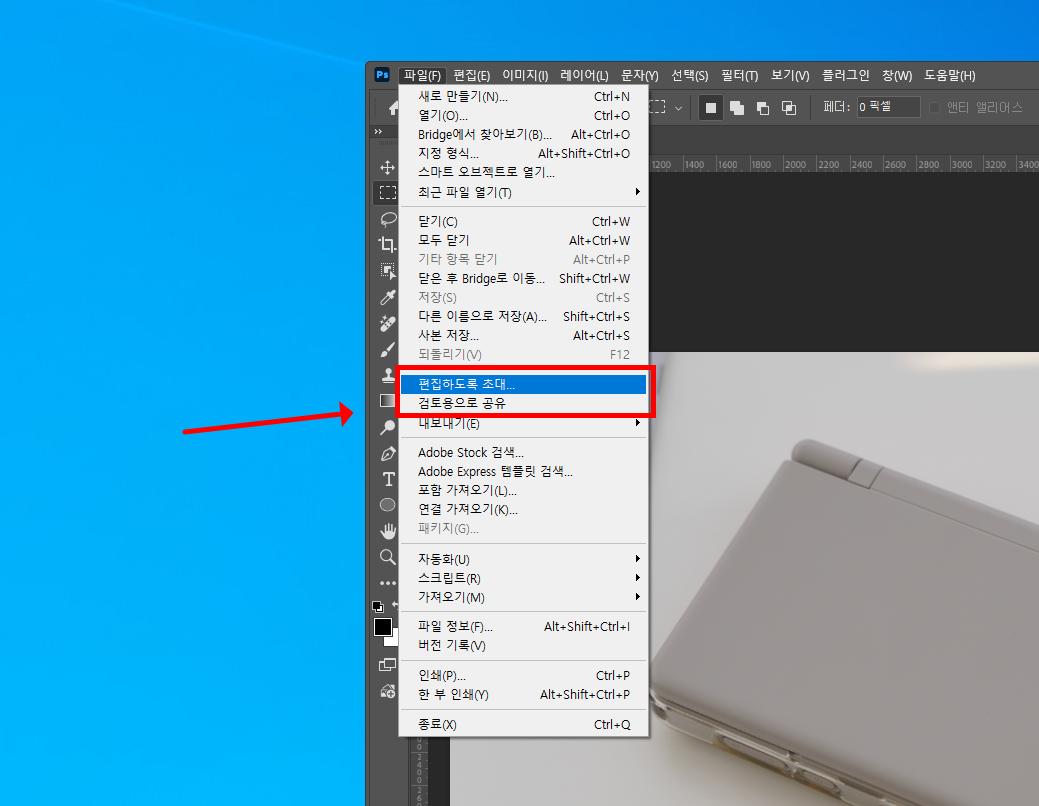Select the Zoom tool

tap(388, 557)
